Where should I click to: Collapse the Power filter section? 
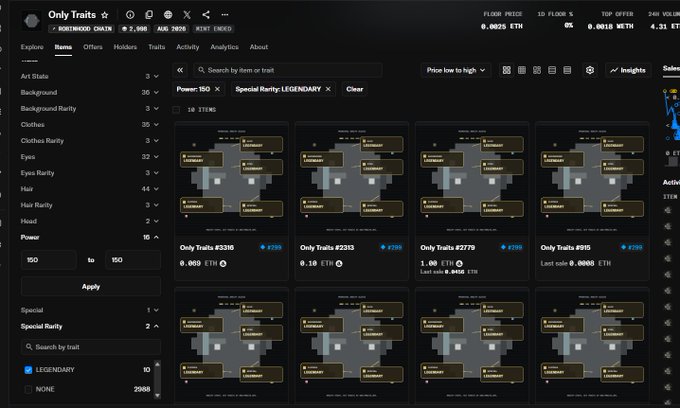click(89, 237)
